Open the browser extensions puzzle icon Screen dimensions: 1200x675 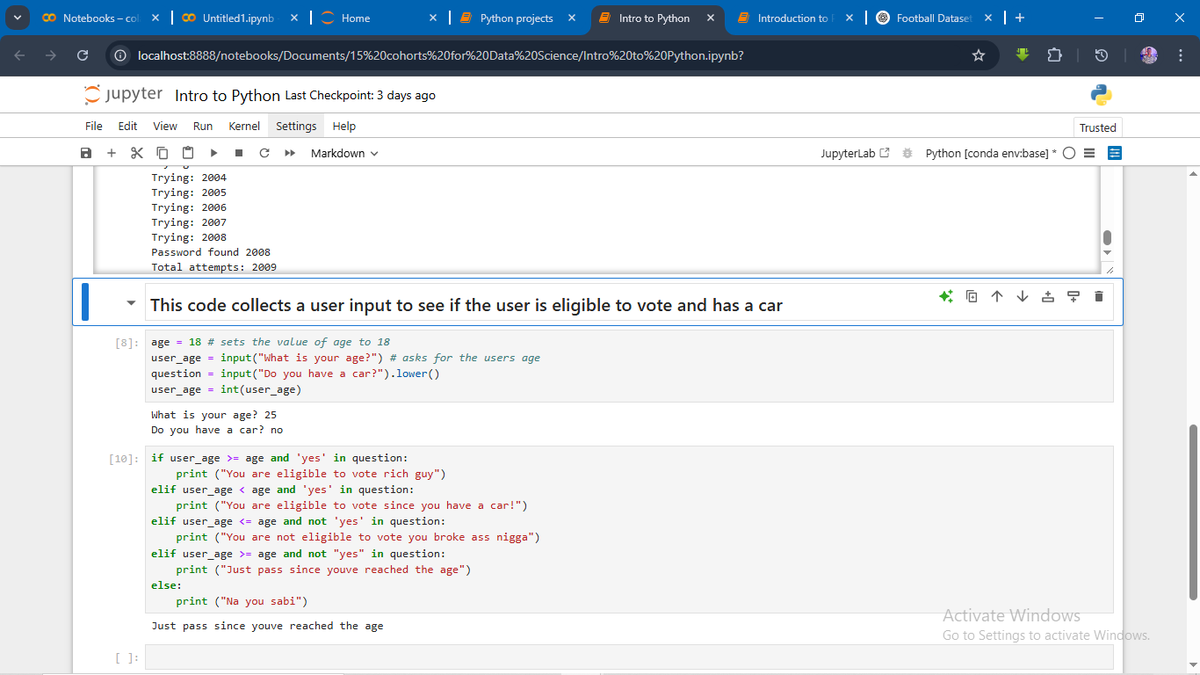pos(1056,54)
